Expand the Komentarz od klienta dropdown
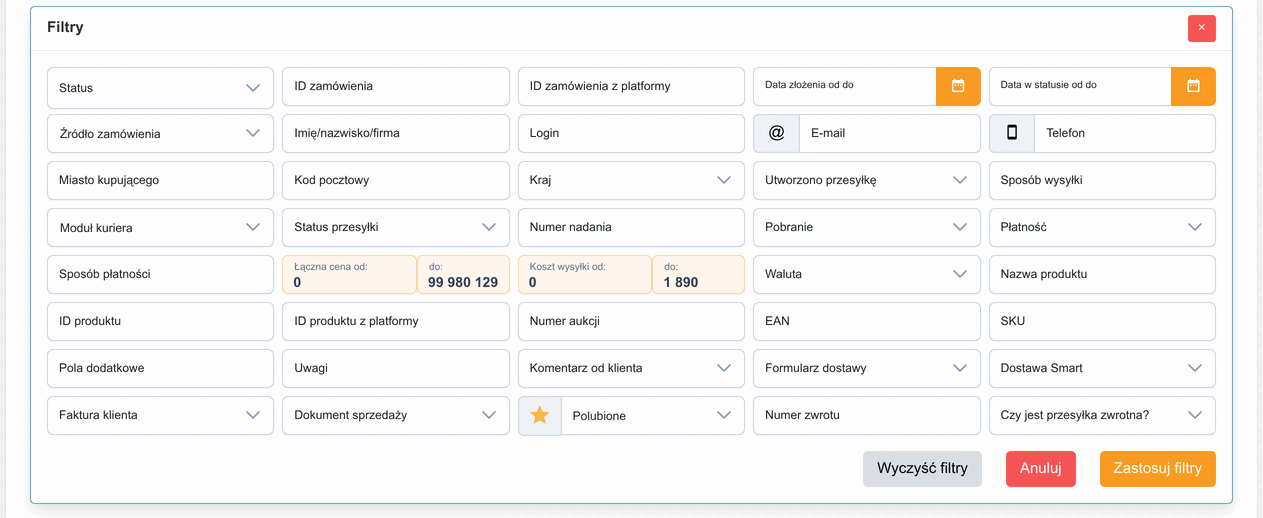The image size is (1263, 518). point(631,368)
